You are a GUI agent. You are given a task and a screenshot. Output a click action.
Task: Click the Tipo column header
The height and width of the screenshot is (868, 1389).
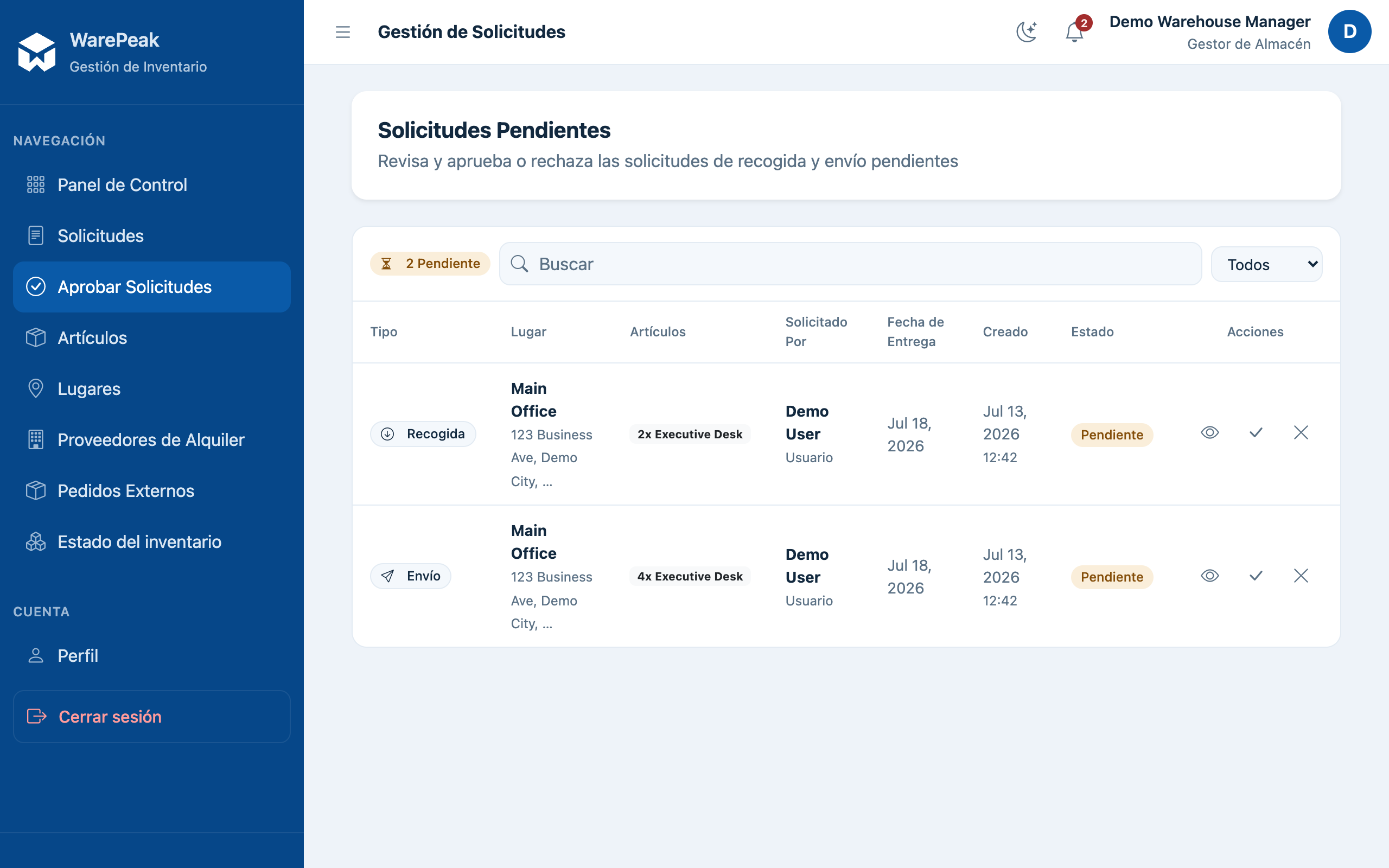pyautogui.click(x=384, y=332)
